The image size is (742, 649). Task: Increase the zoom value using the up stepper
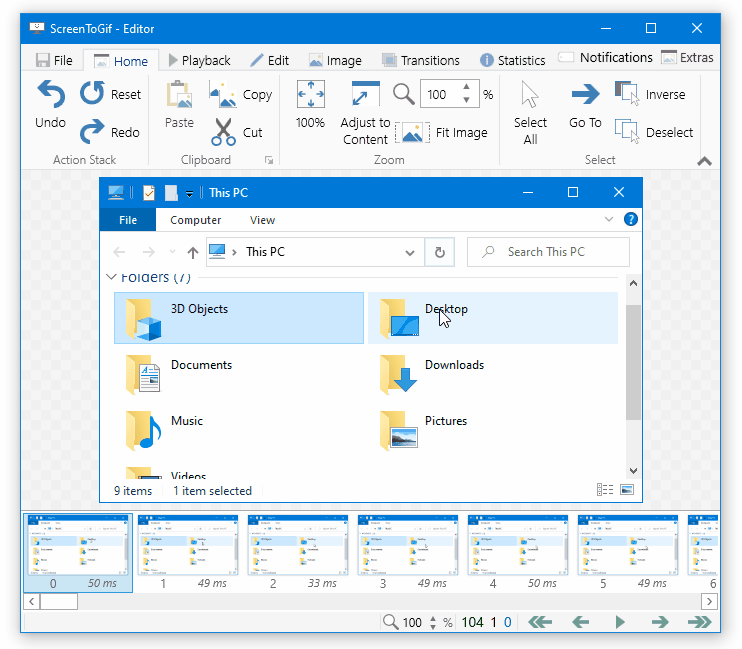tap(466, 88)
